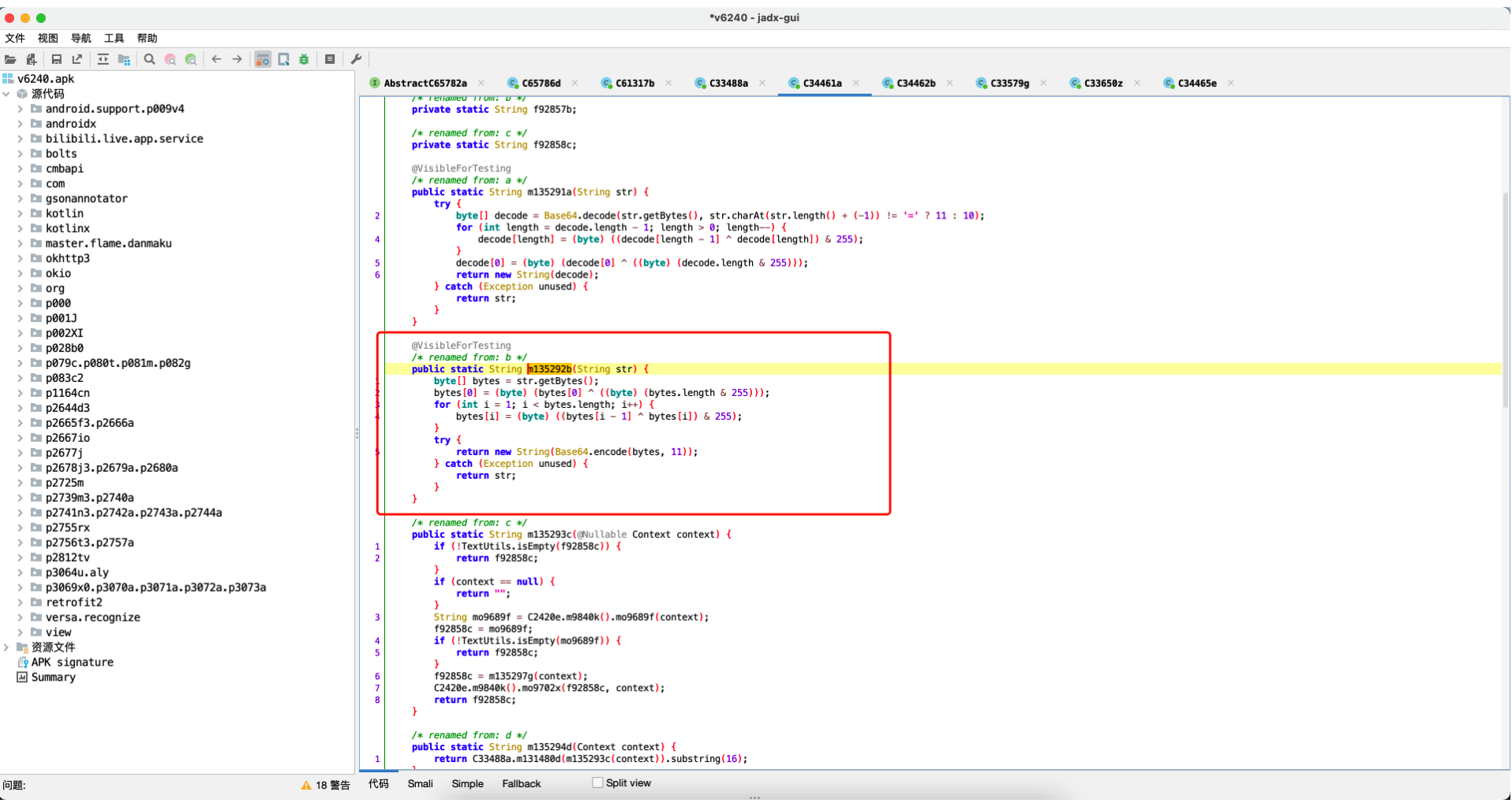The image size is (1512, 803).
Task: Toggle deobfuscation toolbar icon
Action: [x=263, y=59]
